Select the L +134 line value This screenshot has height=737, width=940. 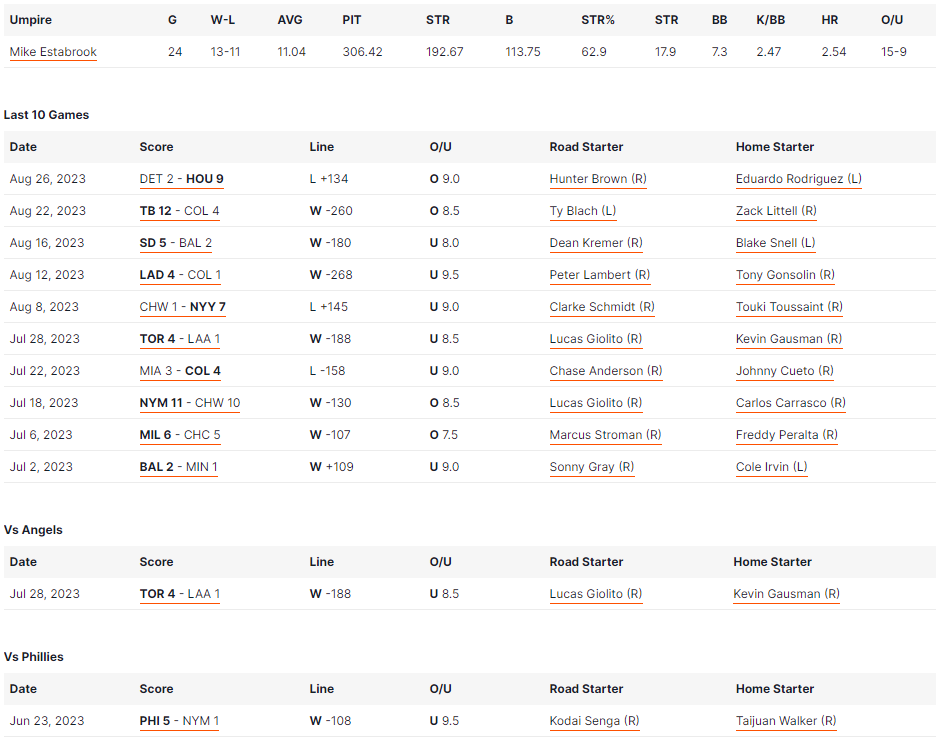coord(329,179)
